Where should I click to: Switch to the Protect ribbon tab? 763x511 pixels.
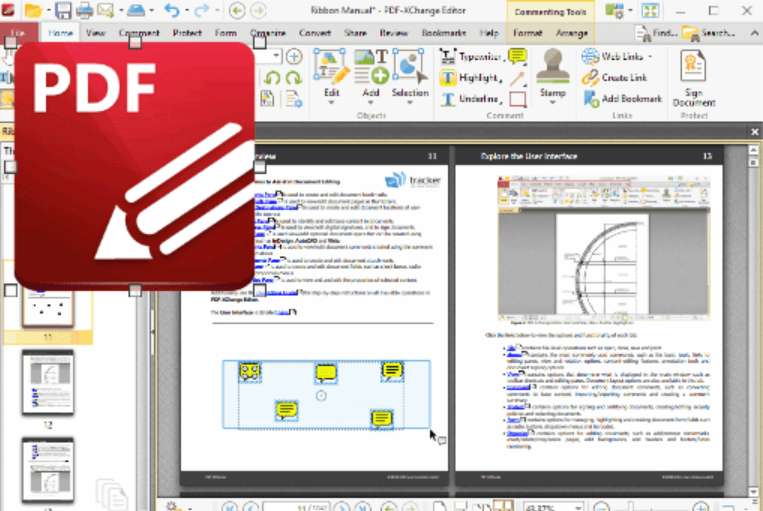point(187,33)
